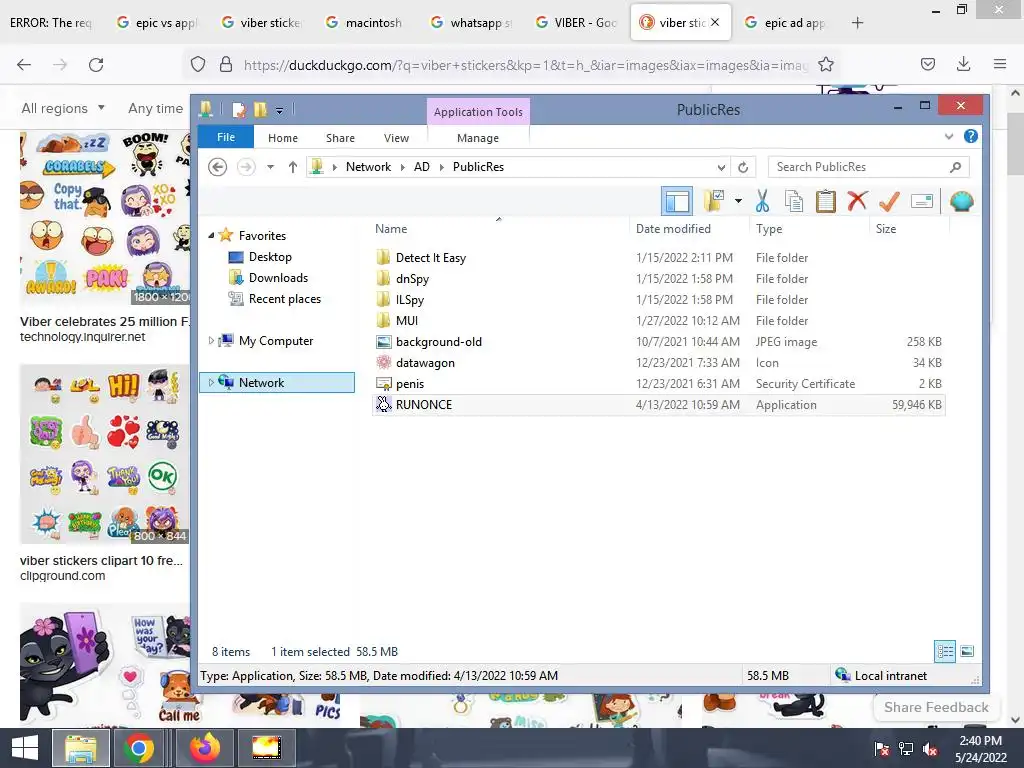Open All regions dropdown in DuckDuckGo
The width and height of the screenshot is (1024, 768).
tap(63, 108)
